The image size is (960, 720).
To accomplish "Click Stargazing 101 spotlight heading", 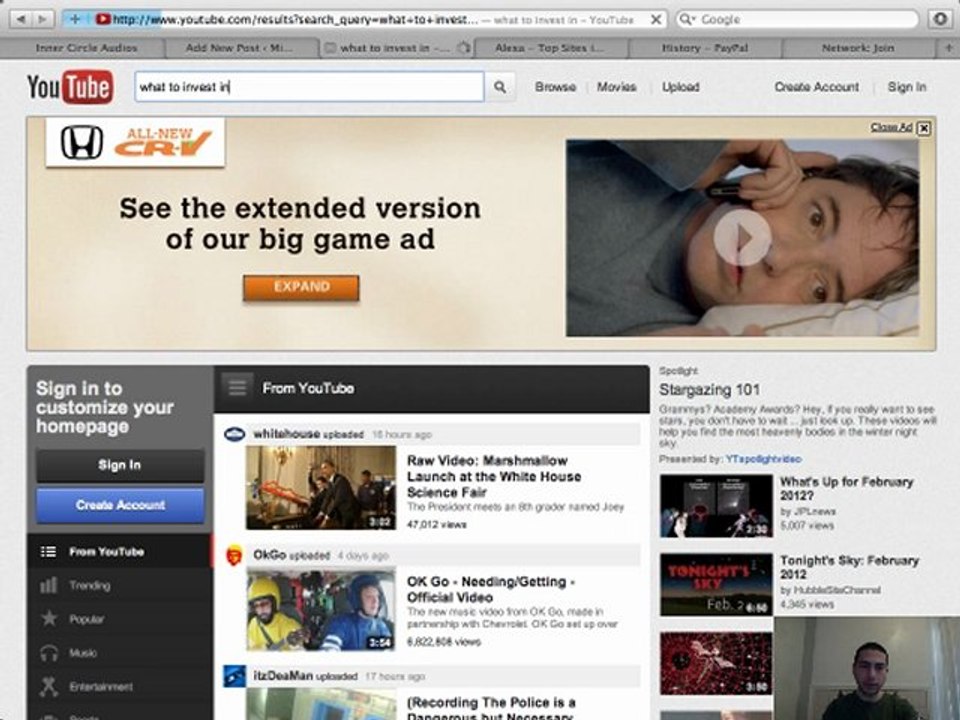I will pyautogui.click(x=710, y=389).
